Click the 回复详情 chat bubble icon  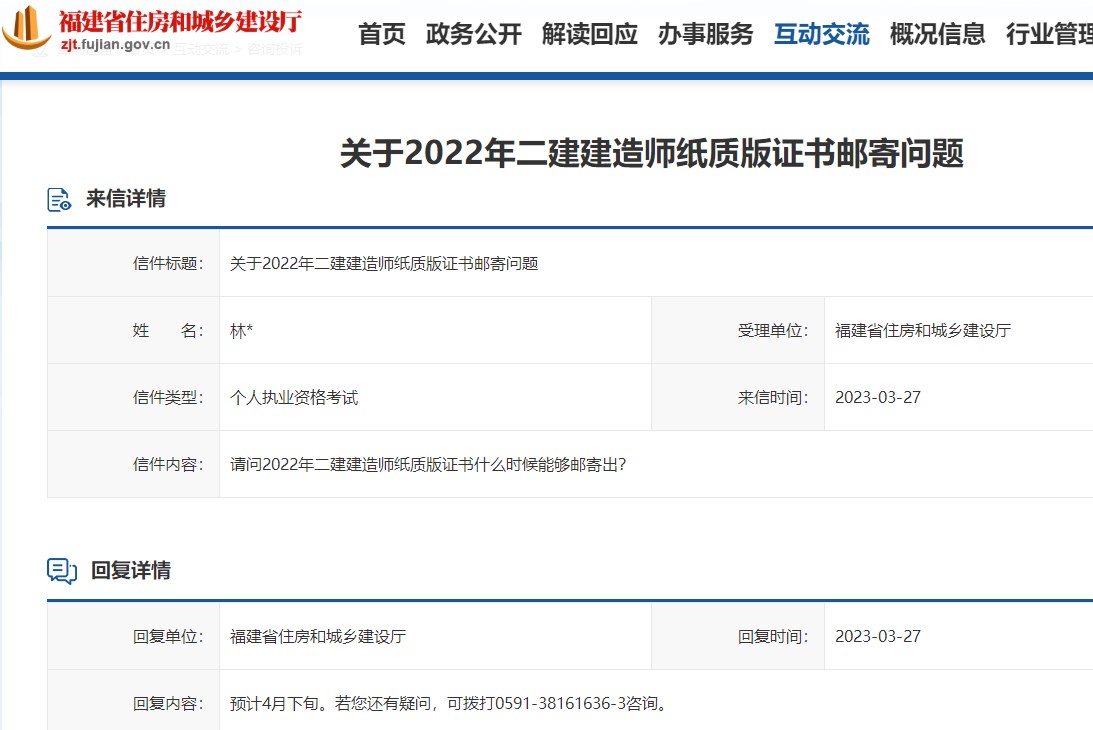click(x=62, y=571)
